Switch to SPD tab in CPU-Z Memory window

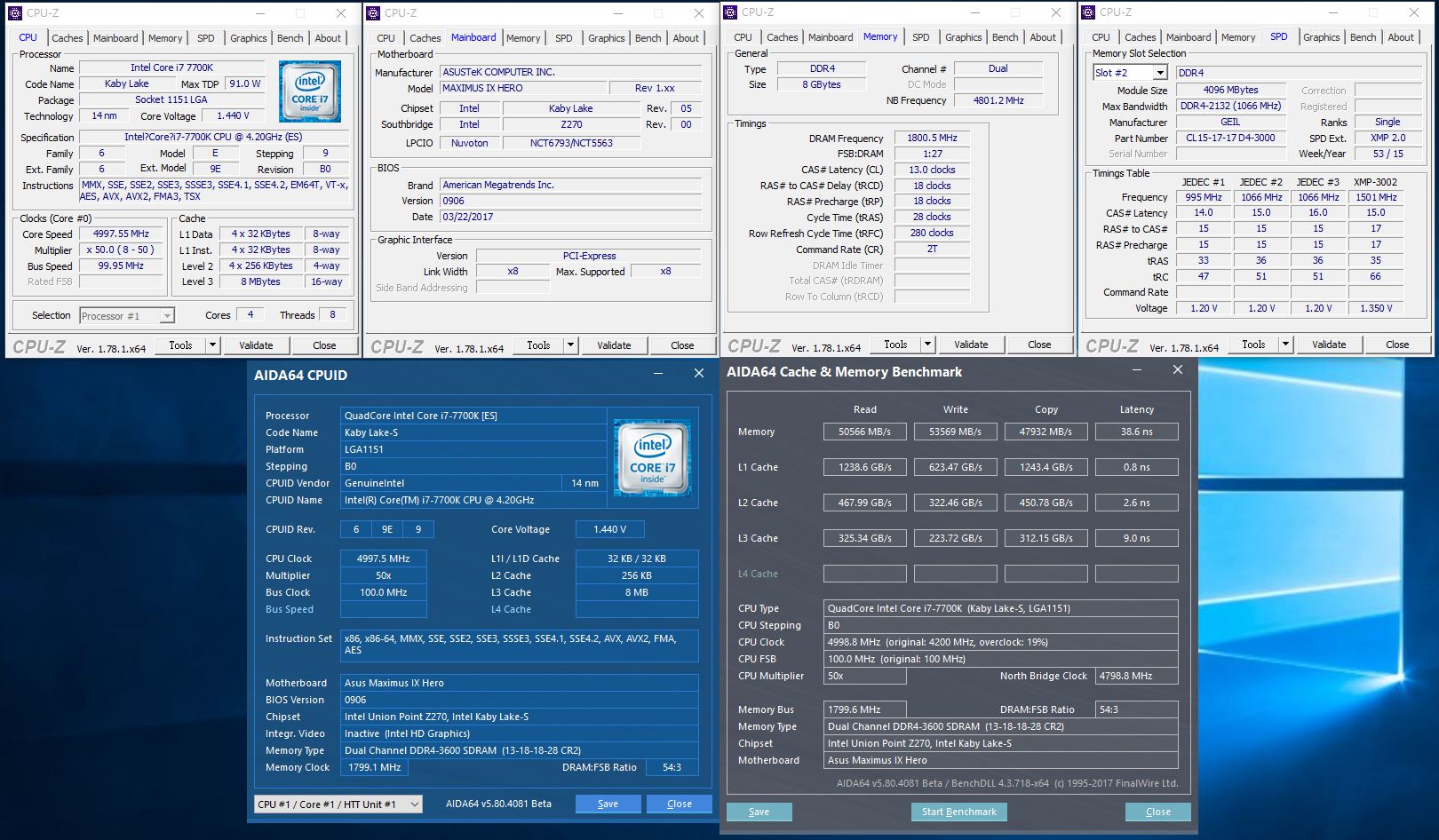[x=921, y=37]
